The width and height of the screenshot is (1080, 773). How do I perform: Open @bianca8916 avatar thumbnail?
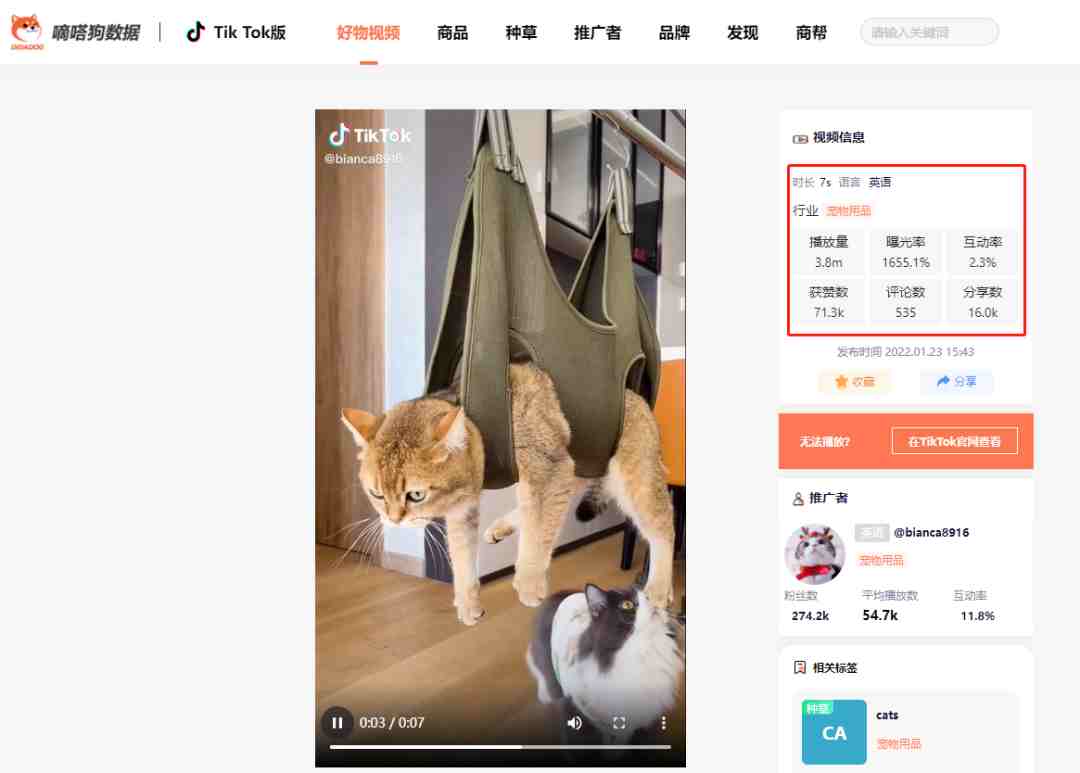pyautogui.click(x=815, y=554)
